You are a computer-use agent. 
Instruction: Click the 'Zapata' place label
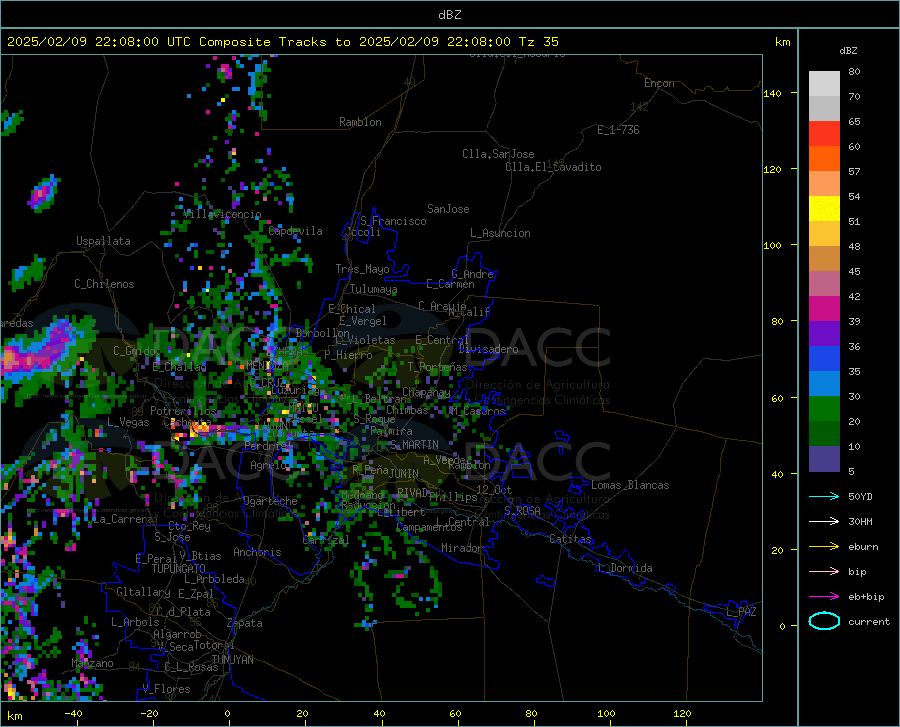point(245,623)
